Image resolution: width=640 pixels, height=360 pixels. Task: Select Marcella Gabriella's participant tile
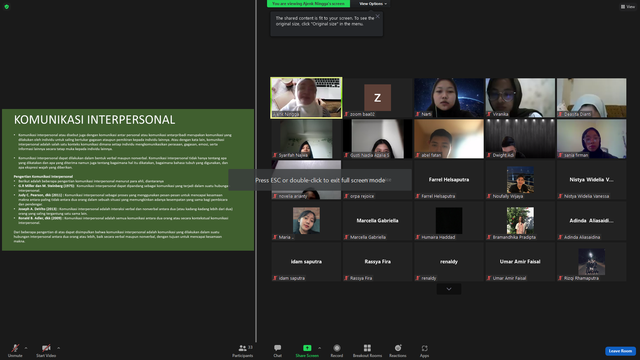pos(378,220)
